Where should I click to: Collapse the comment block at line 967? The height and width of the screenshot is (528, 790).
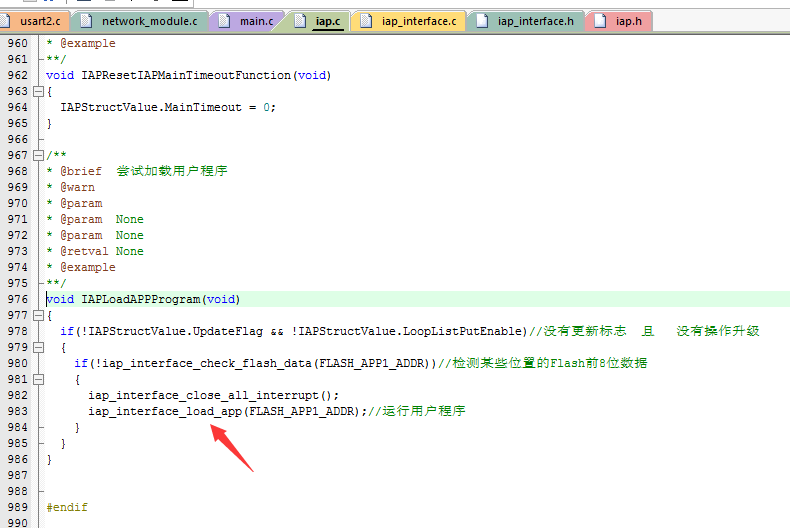38,156
